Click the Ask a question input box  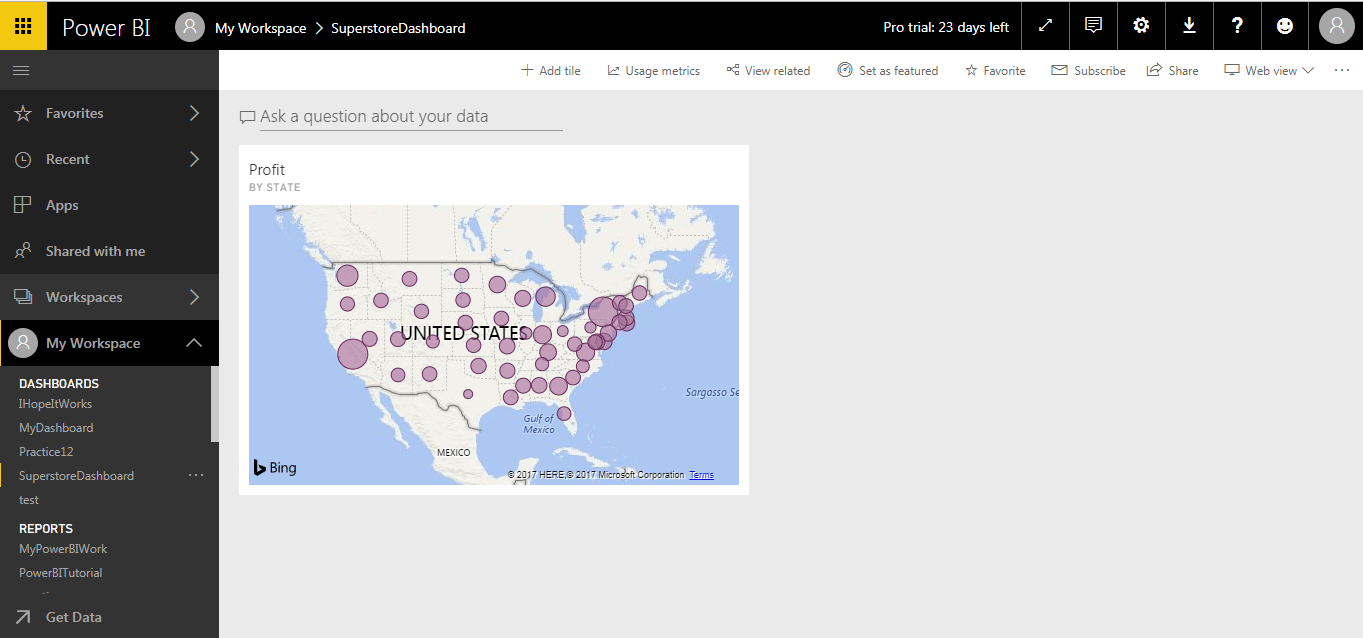(x=411, y=117)
